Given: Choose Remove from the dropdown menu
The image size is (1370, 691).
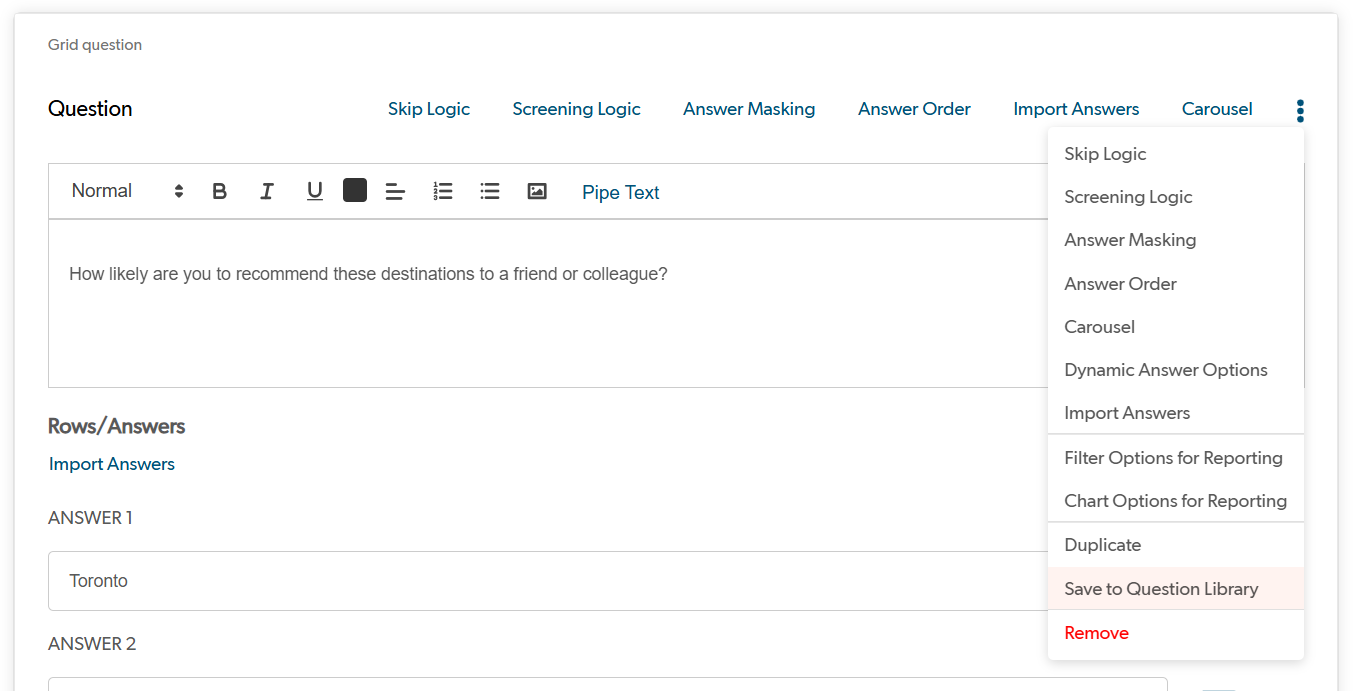Looking at the screenshot, I should pyautogui.click(x=1096, y=633).
